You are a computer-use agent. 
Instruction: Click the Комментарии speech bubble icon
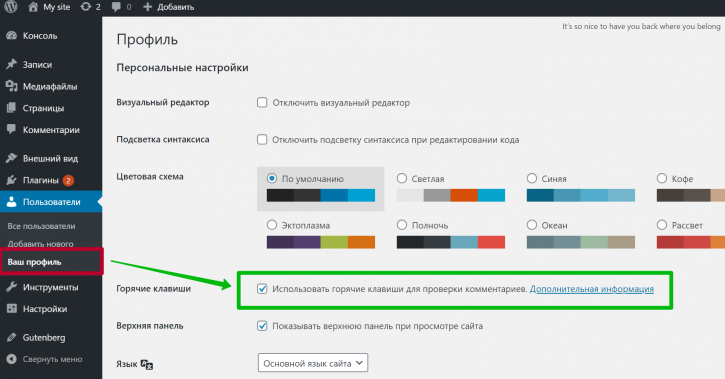[x=12, y=129]
